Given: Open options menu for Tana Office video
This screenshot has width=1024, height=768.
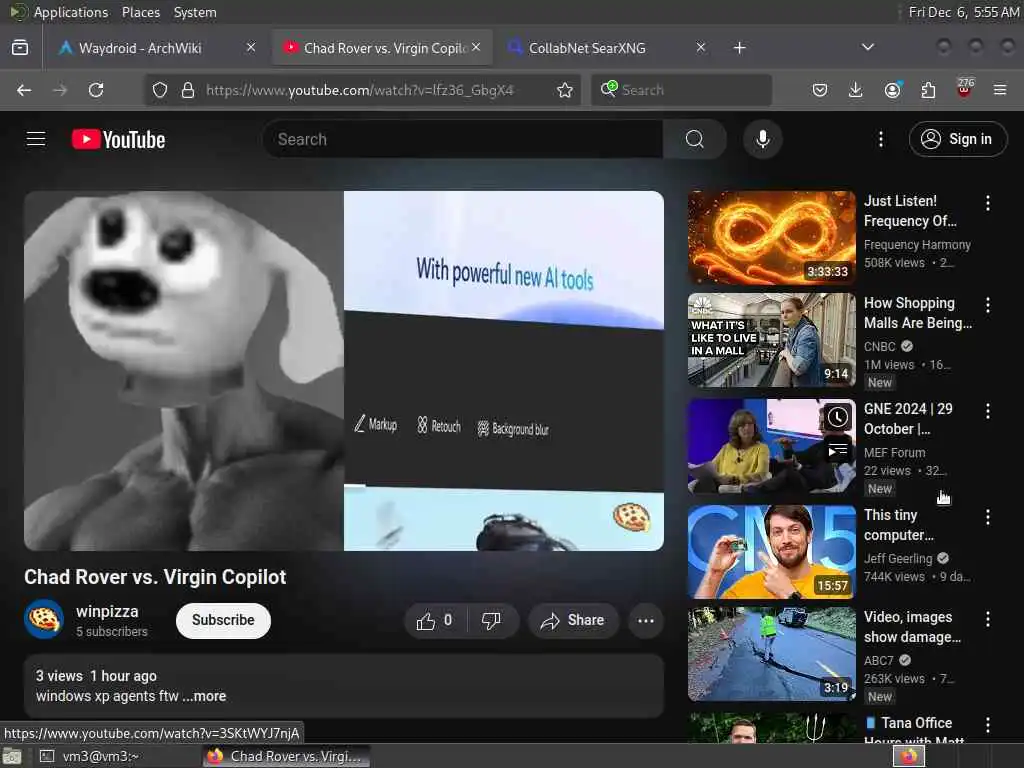Looking at the screenshot, I should point(987,725).
